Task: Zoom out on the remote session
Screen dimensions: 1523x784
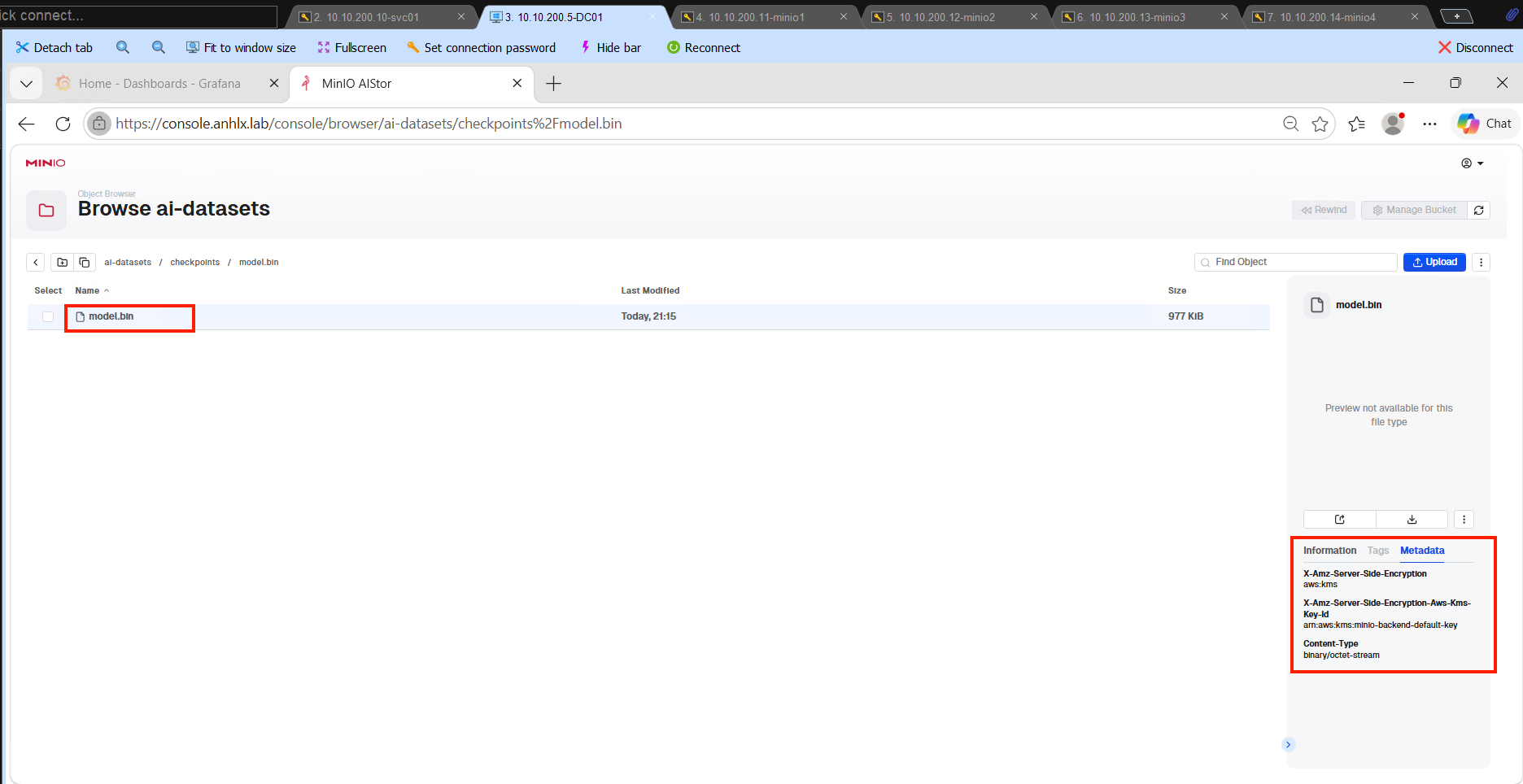Action: (159, 48)
